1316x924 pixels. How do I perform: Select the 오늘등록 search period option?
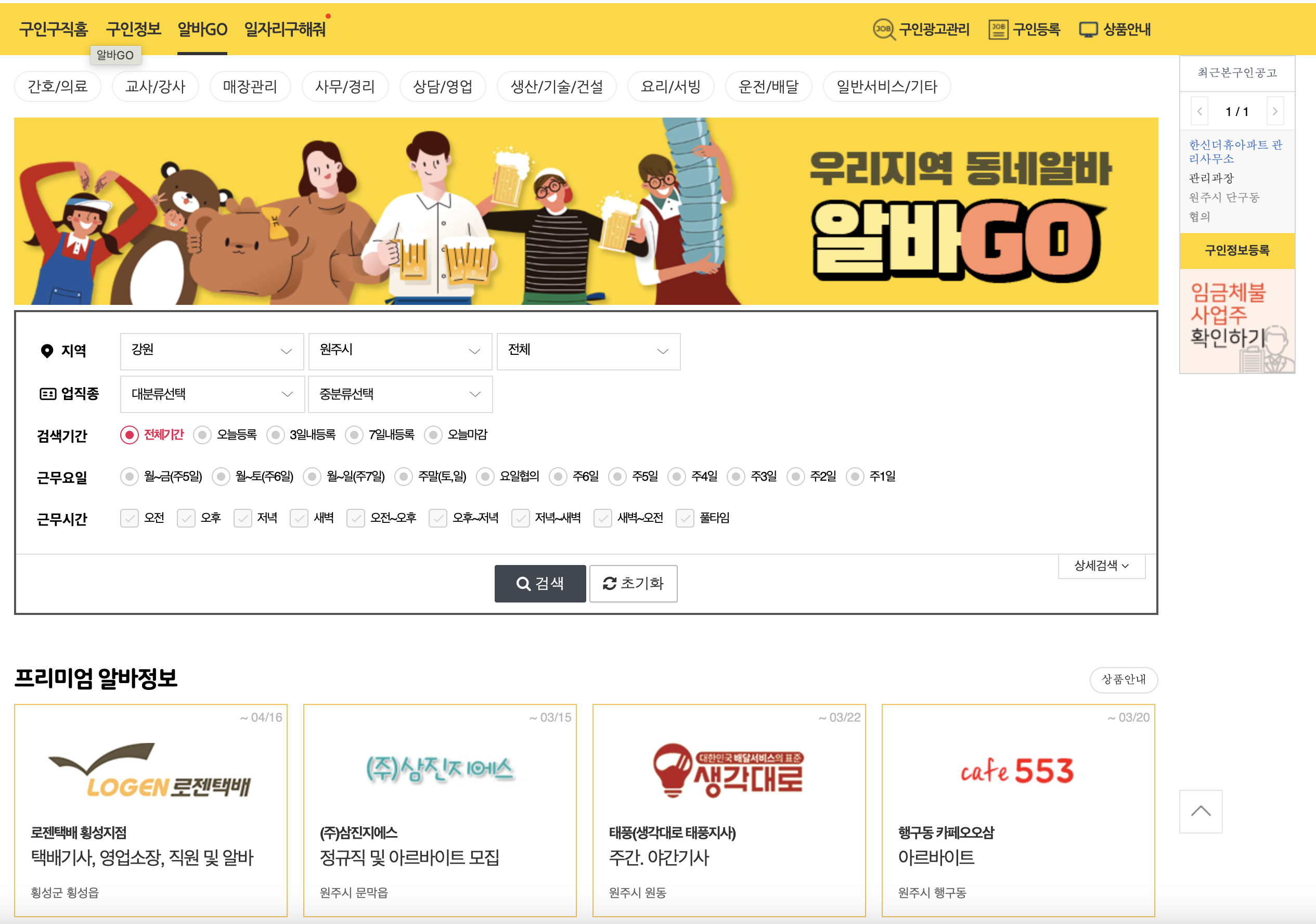point(202,435)
